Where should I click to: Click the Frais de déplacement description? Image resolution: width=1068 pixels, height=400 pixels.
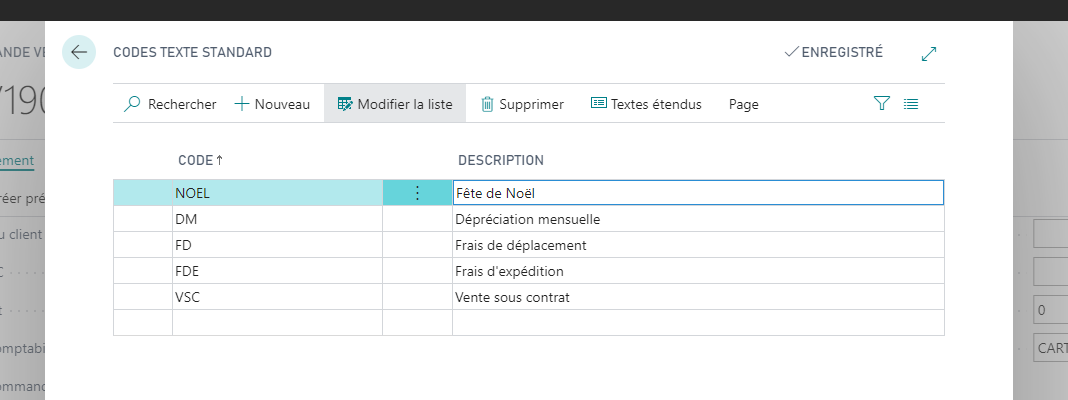tap(698, 245)
